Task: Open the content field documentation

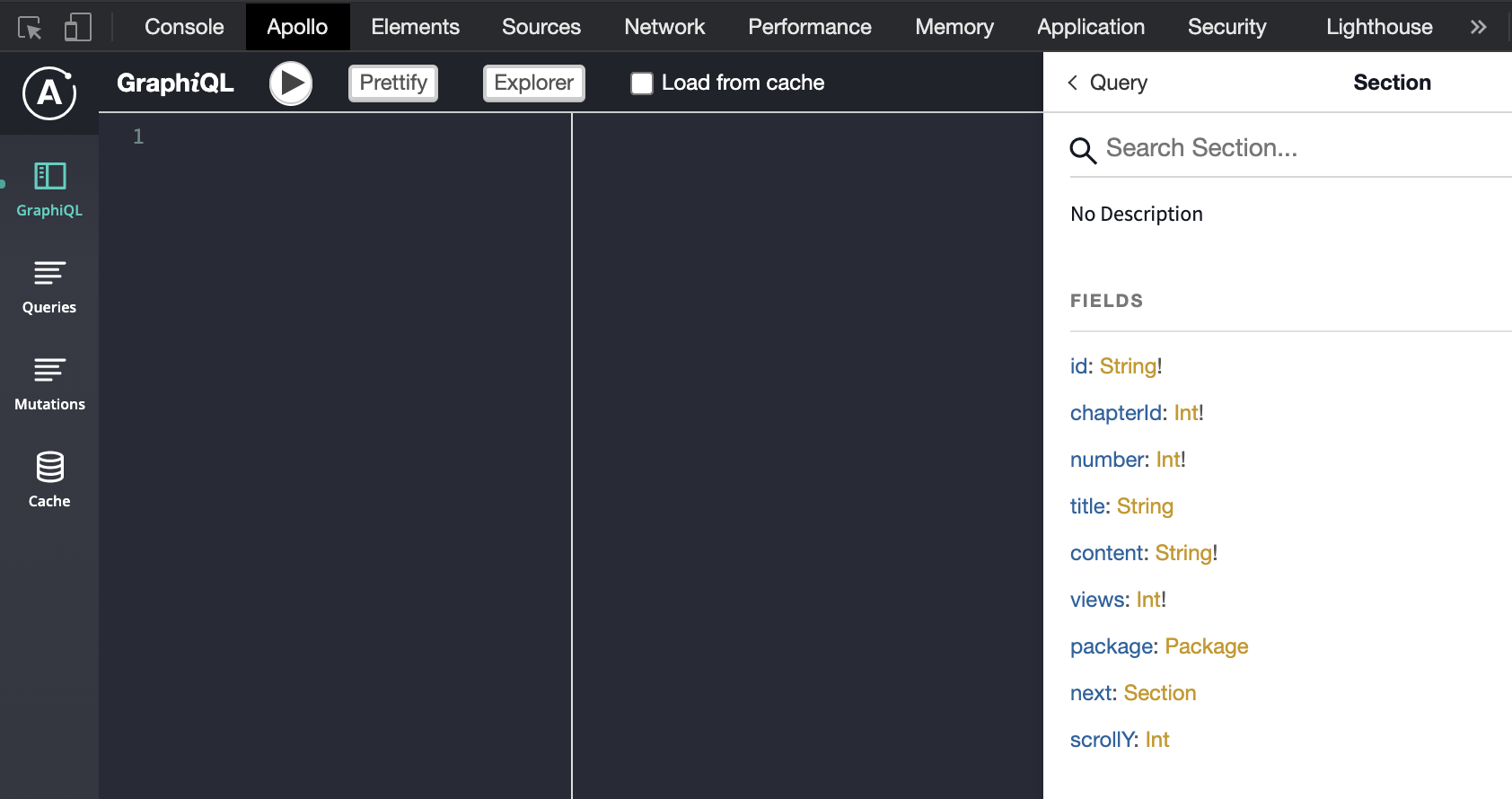Action: [x=1106, y=553]
